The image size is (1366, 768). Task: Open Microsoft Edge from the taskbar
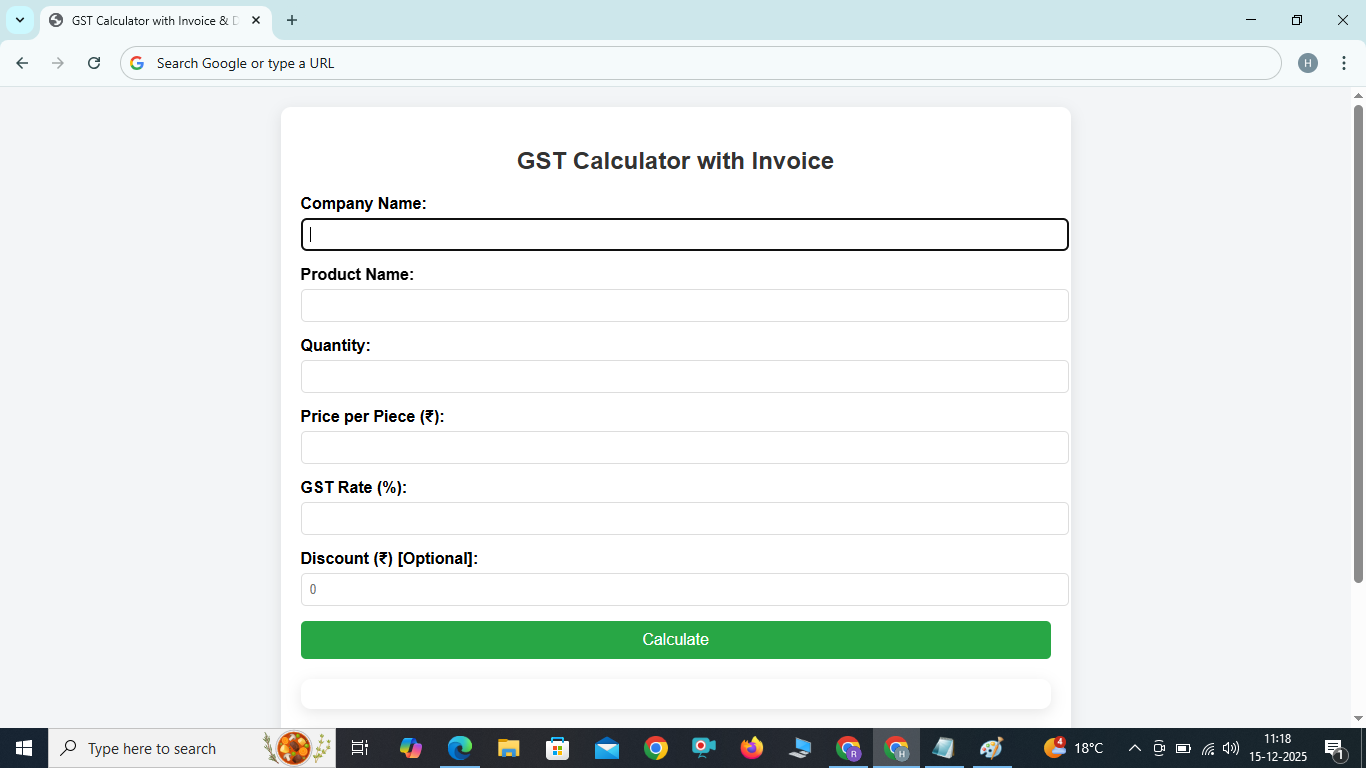point(459,747)
